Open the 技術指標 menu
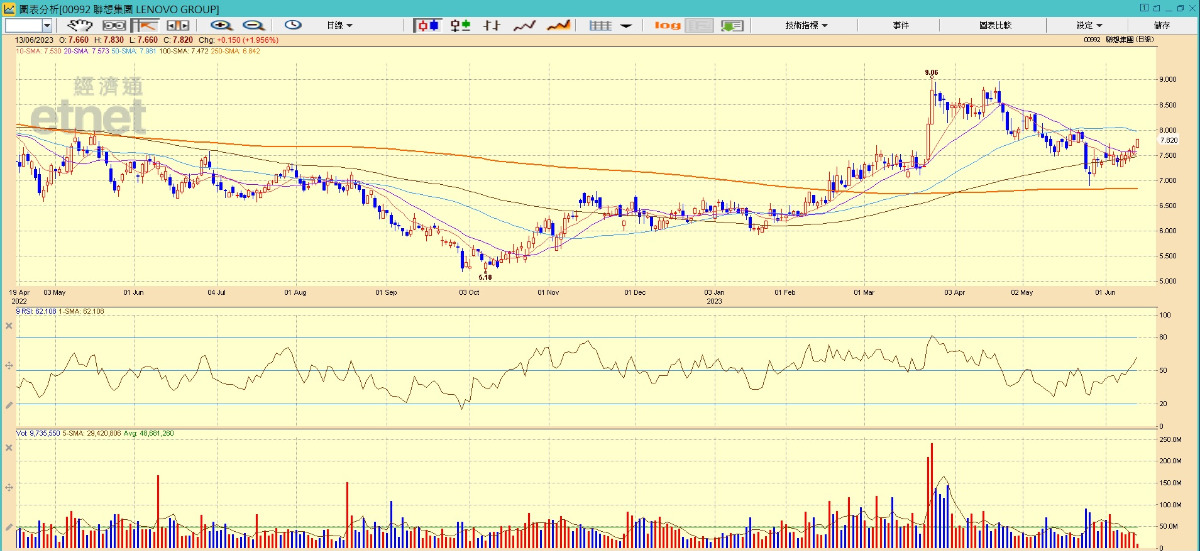This screenshot has width=1200, height=551. [x=806, y=25]
